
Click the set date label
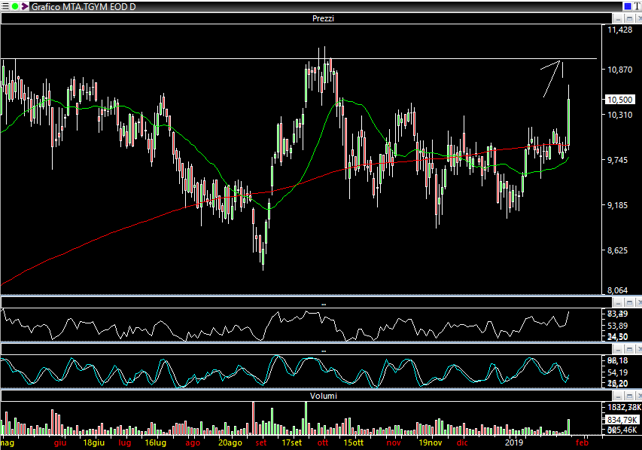click(x=261, y=443)
